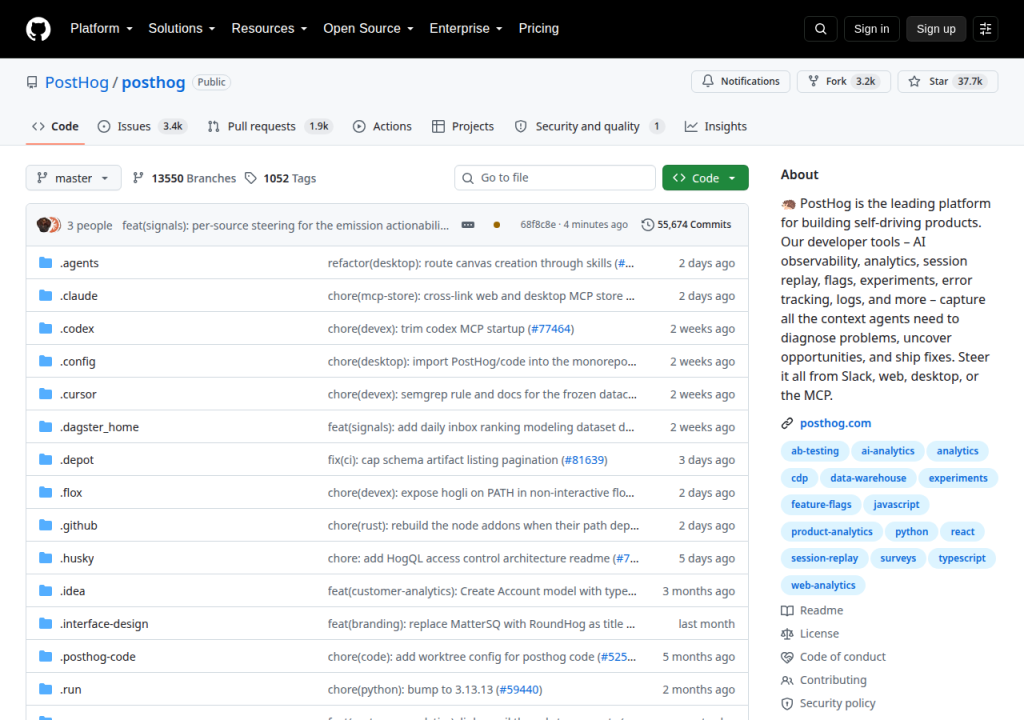Click the commit history clock icon
This screenshot has width=1024, height=720.
pyautogui.click(x=647, y=225)
